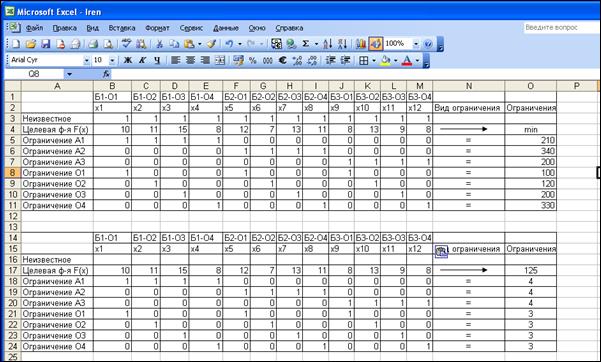Open the borders style dropdown arrow
Viewport: 601px width, 362px height.
pos(374,60)
